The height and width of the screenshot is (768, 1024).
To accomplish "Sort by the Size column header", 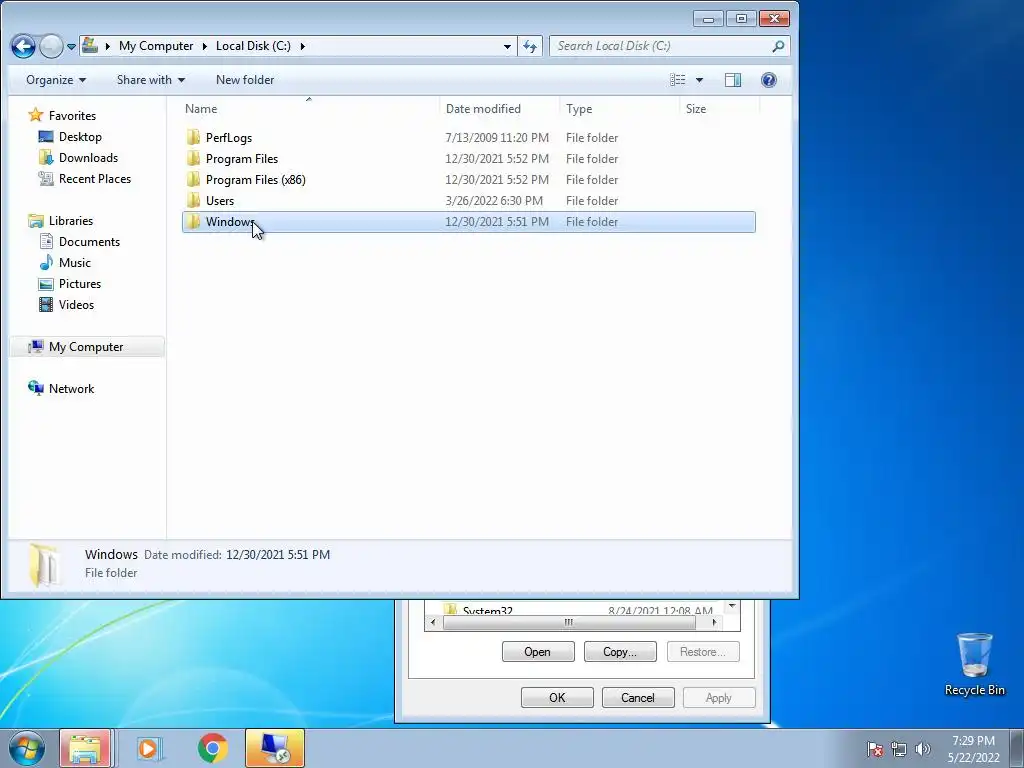I will [696, 109].
